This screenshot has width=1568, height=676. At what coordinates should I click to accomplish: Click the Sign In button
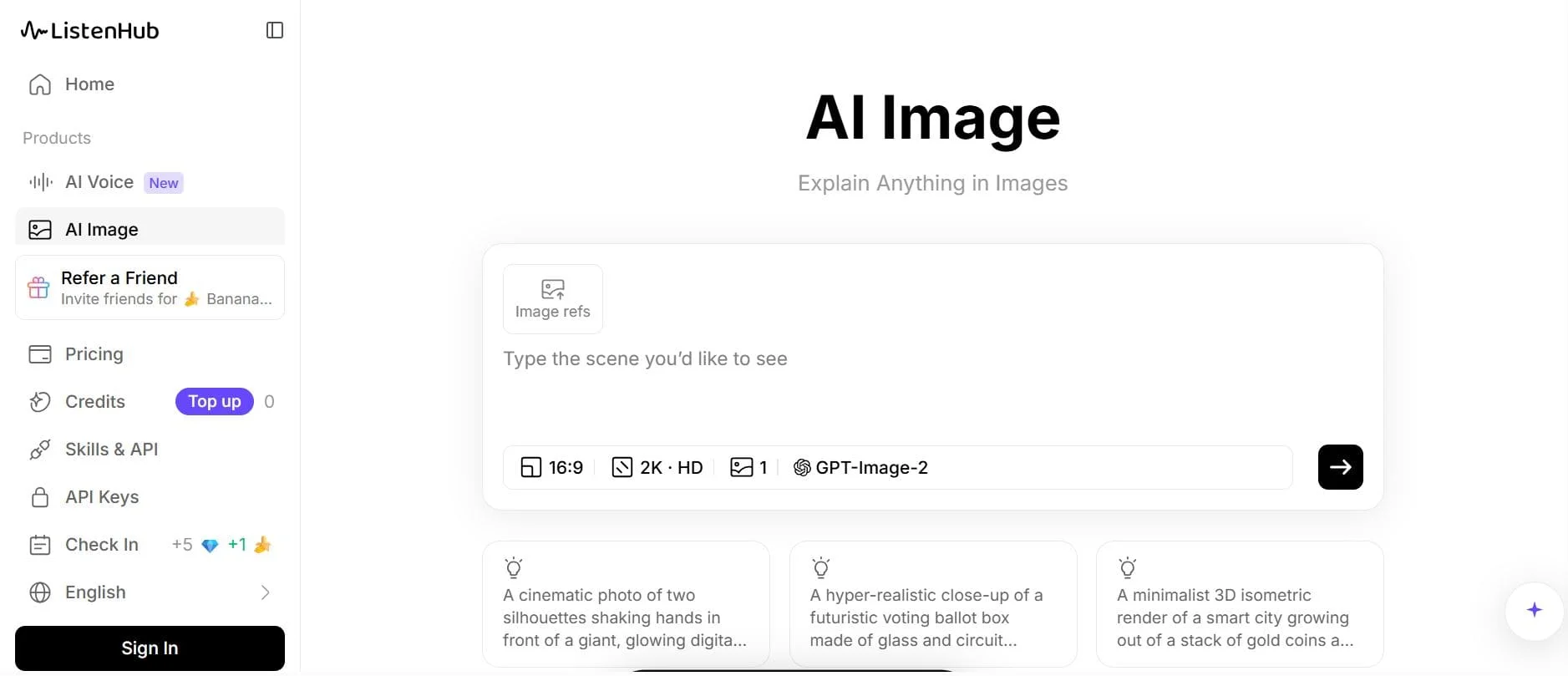click(150, 648)
